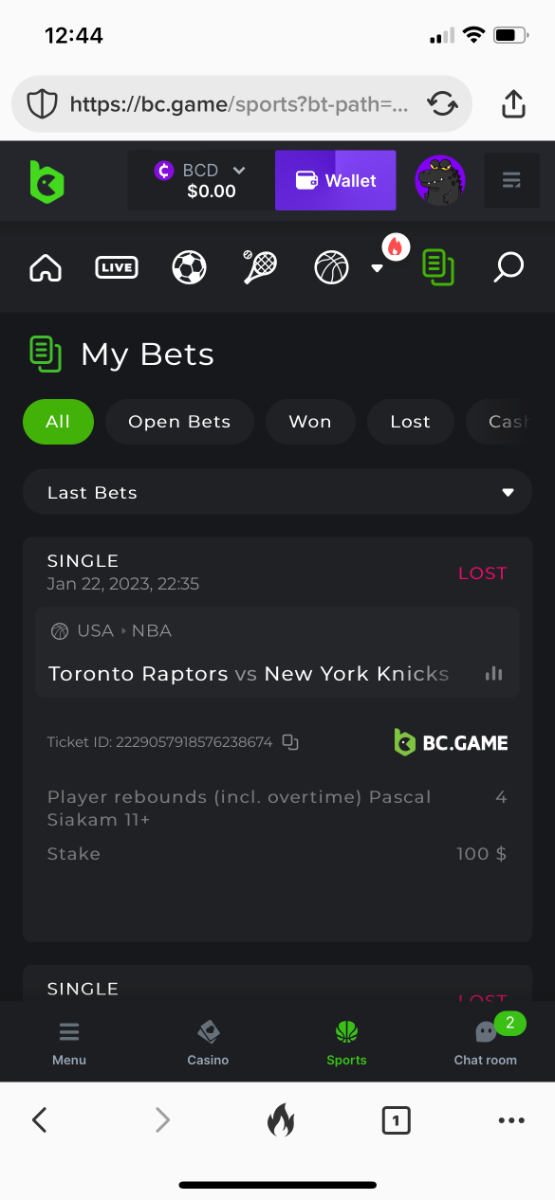Screen dimensions: 555x1200
Task: Open the search magnifier icon
Action: pos(509,267)
